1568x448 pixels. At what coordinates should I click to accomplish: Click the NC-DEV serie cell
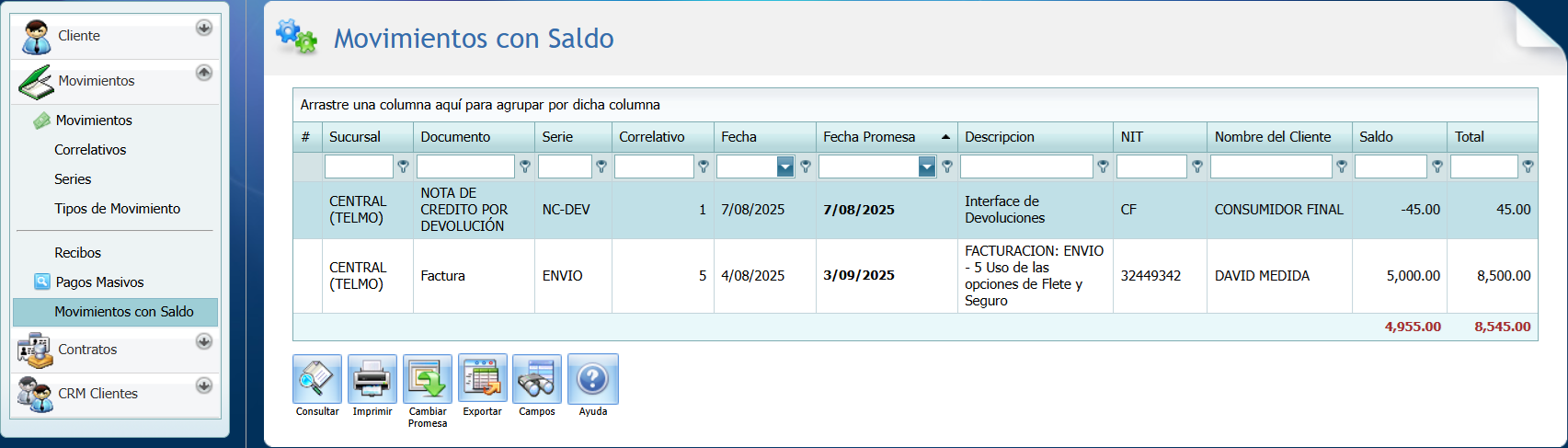[x=573, y=210]
